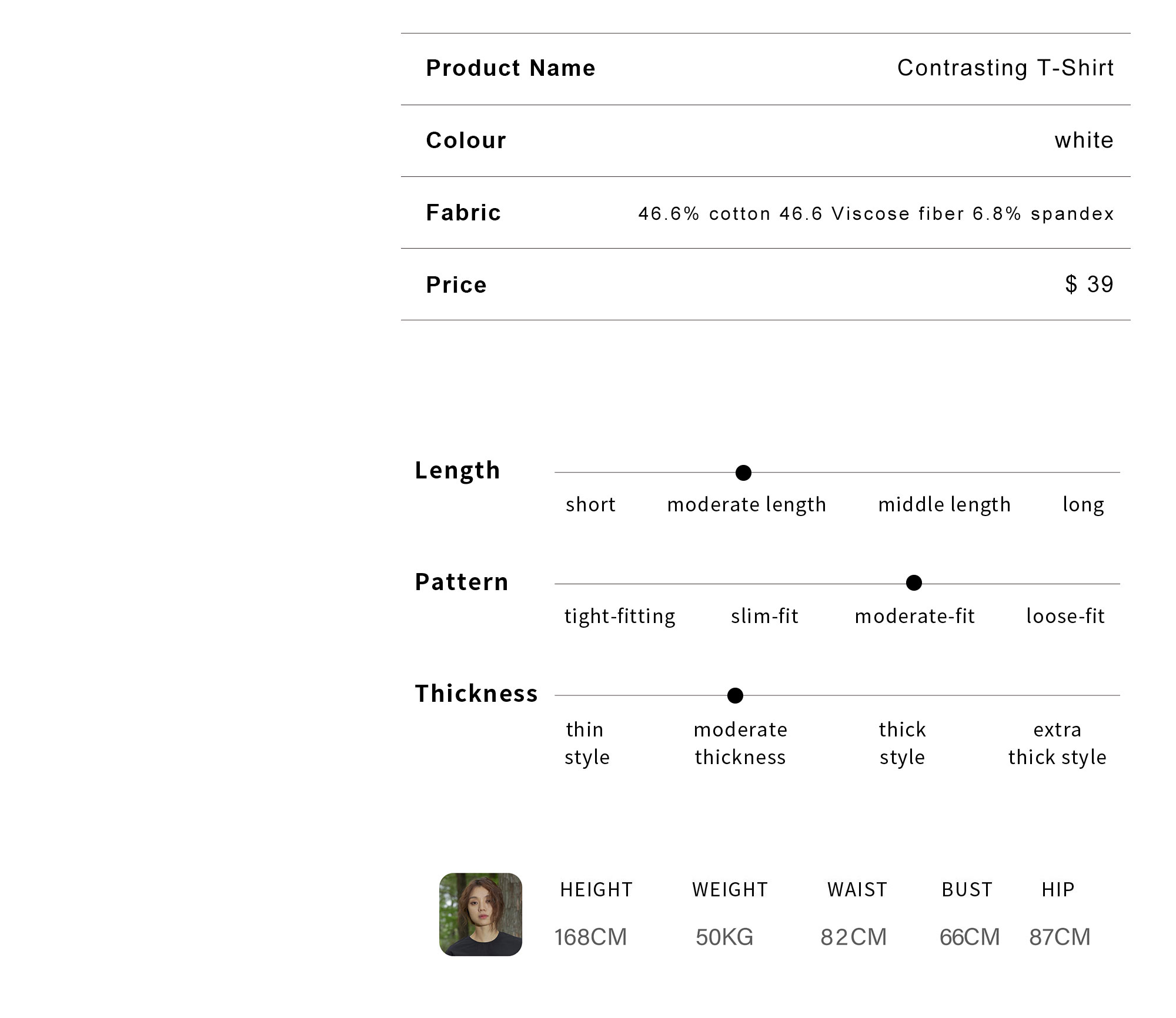Choose the 'slim-fit' pattern label
Image resolution: width=1176 pixels, height=1018 pixels.
764,616
